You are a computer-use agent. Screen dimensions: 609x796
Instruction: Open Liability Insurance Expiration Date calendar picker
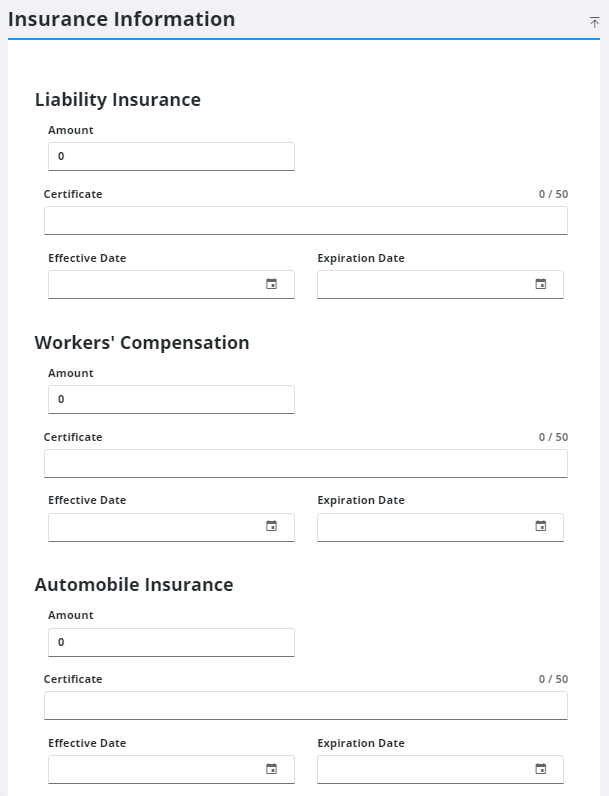coord(541,284)
